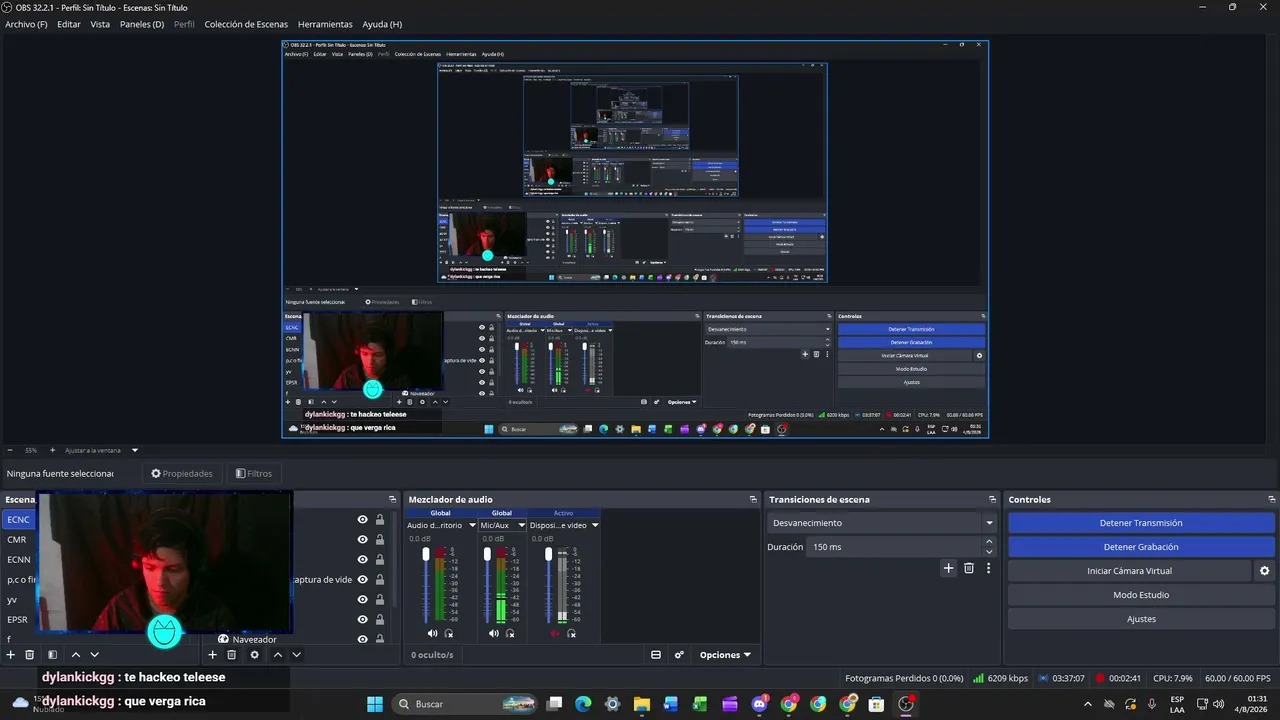
Task: Start virtual camera with Iniciar Cámara Virtual
Action: 1129,571
